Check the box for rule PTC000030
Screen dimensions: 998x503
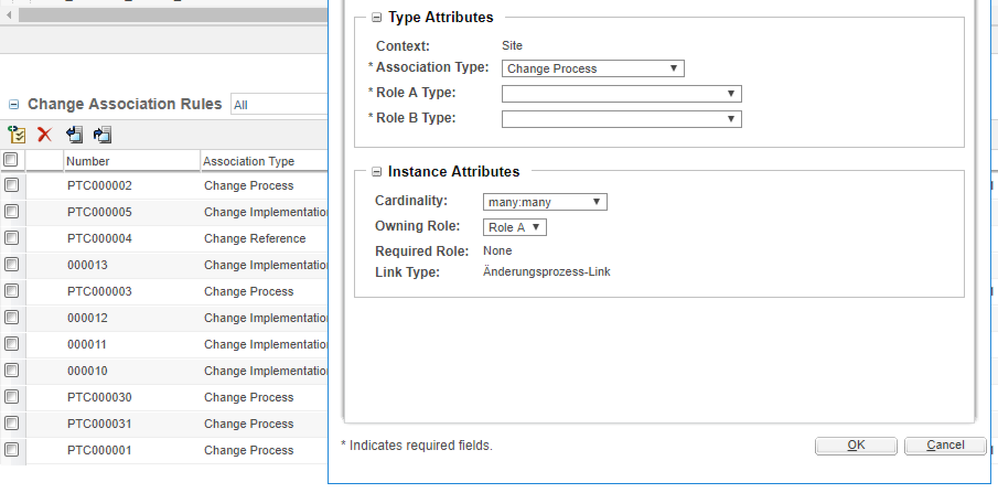click(11, 397)
